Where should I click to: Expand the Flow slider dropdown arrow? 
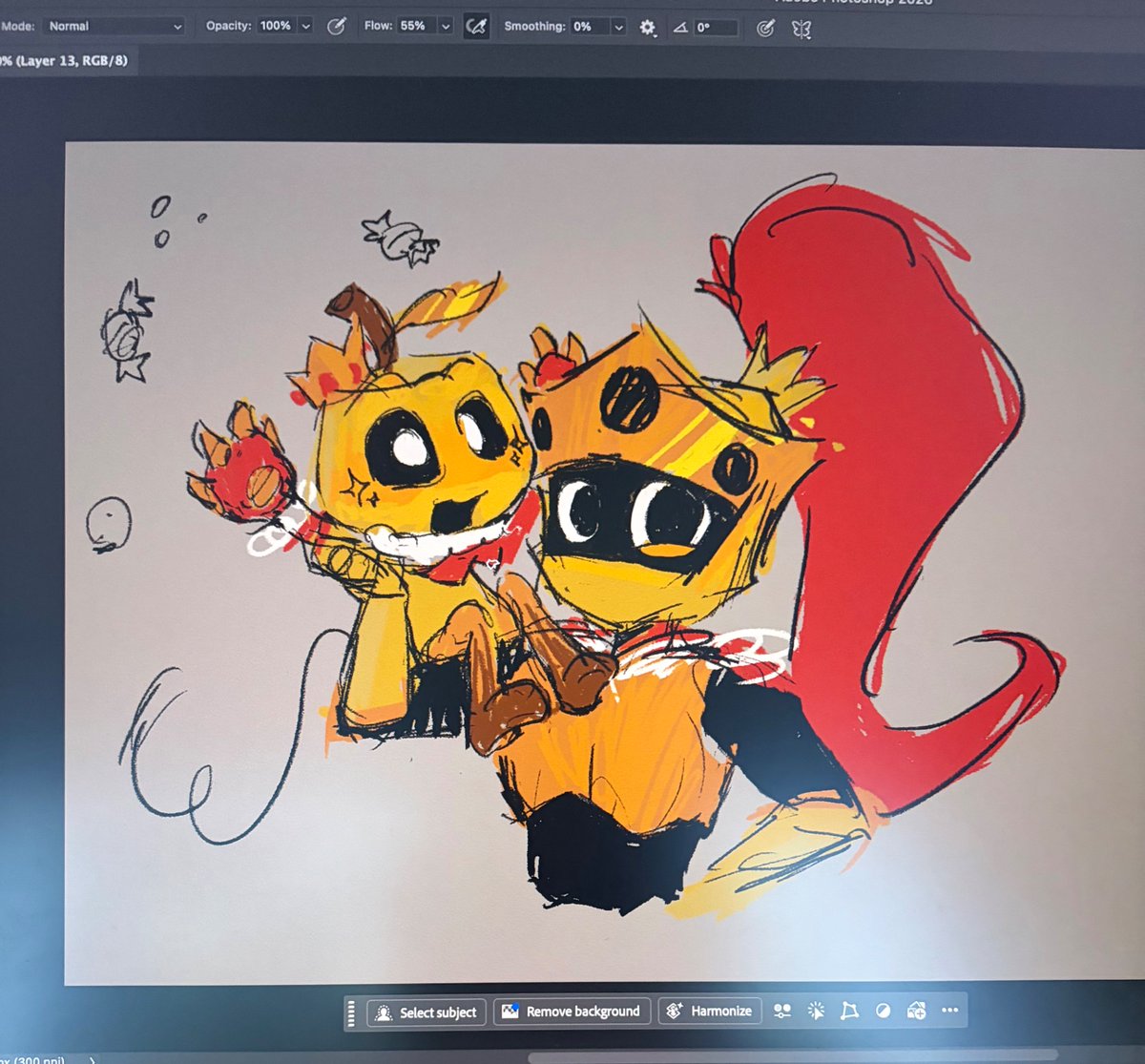click(446, 27)
